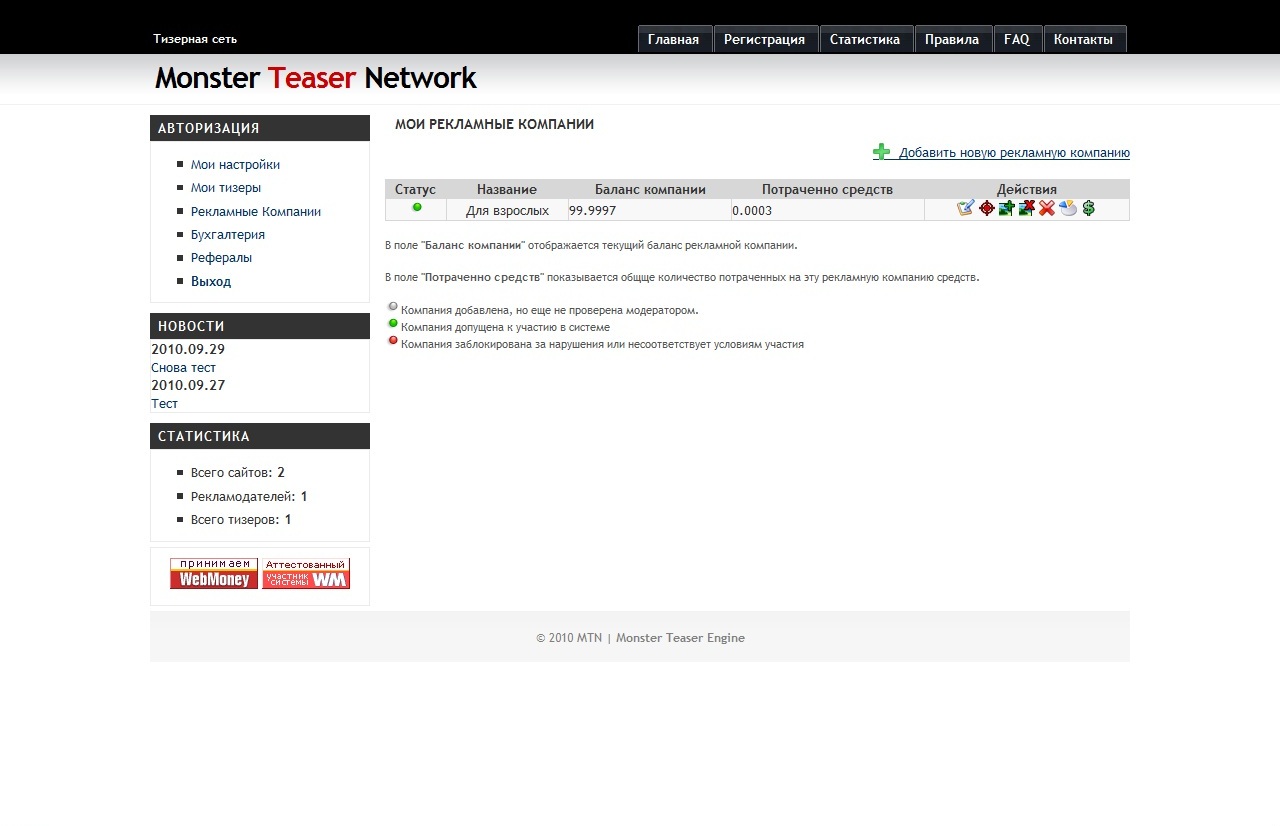Screen dimensions: 1280x826
Task: Open the Контакты tab
Action: coord(1084,40)
